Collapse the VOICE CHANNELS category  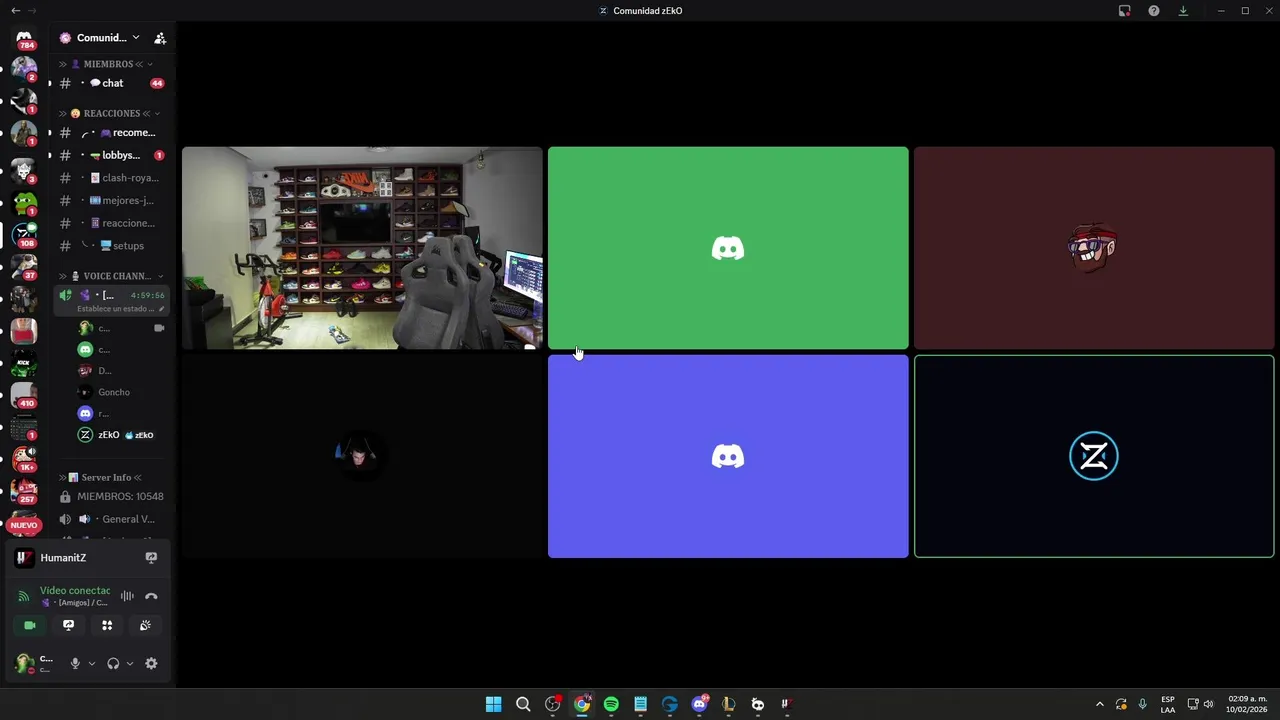coord(112,276)
